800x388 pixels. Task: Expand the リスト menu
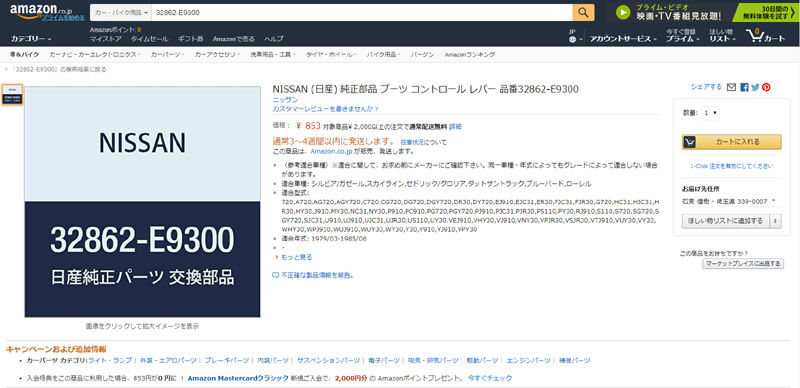[x=722, y=39]
